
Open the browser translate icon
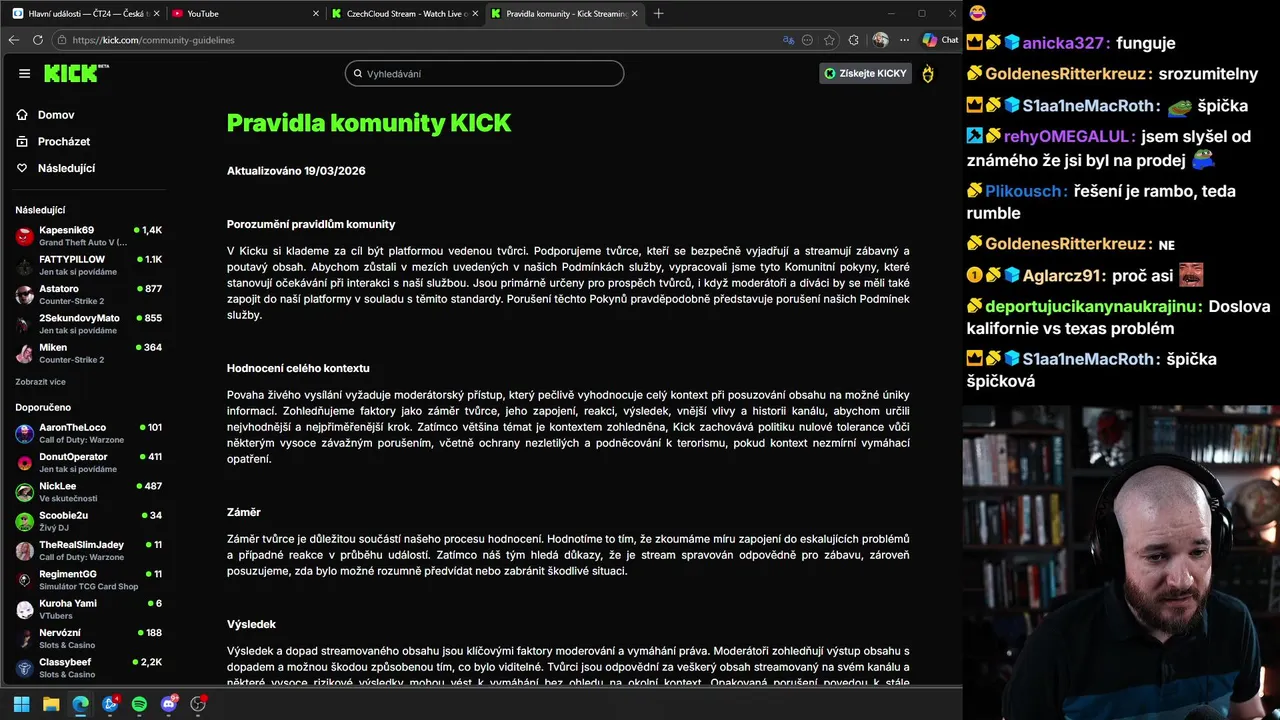click(789, 40)
